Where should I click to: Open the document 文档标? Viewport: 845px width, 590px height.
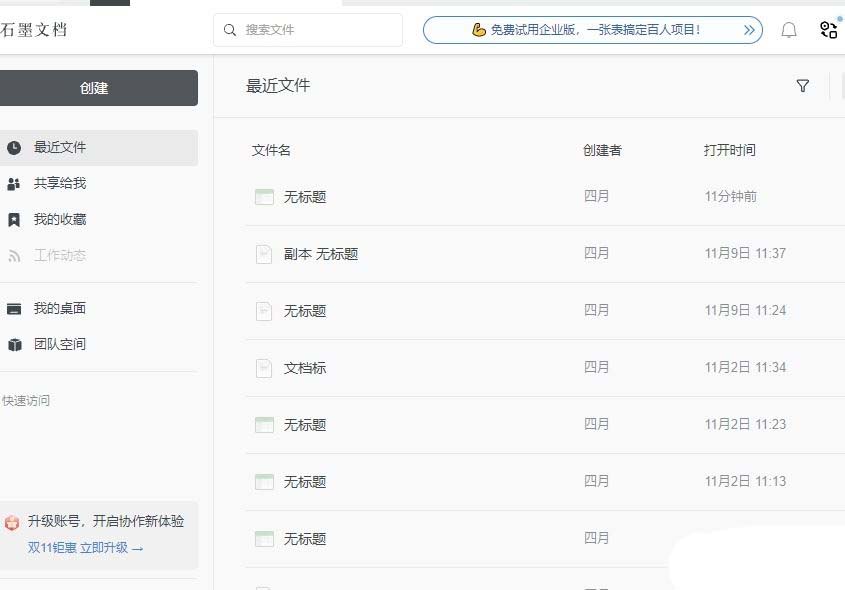coord(305,369)
